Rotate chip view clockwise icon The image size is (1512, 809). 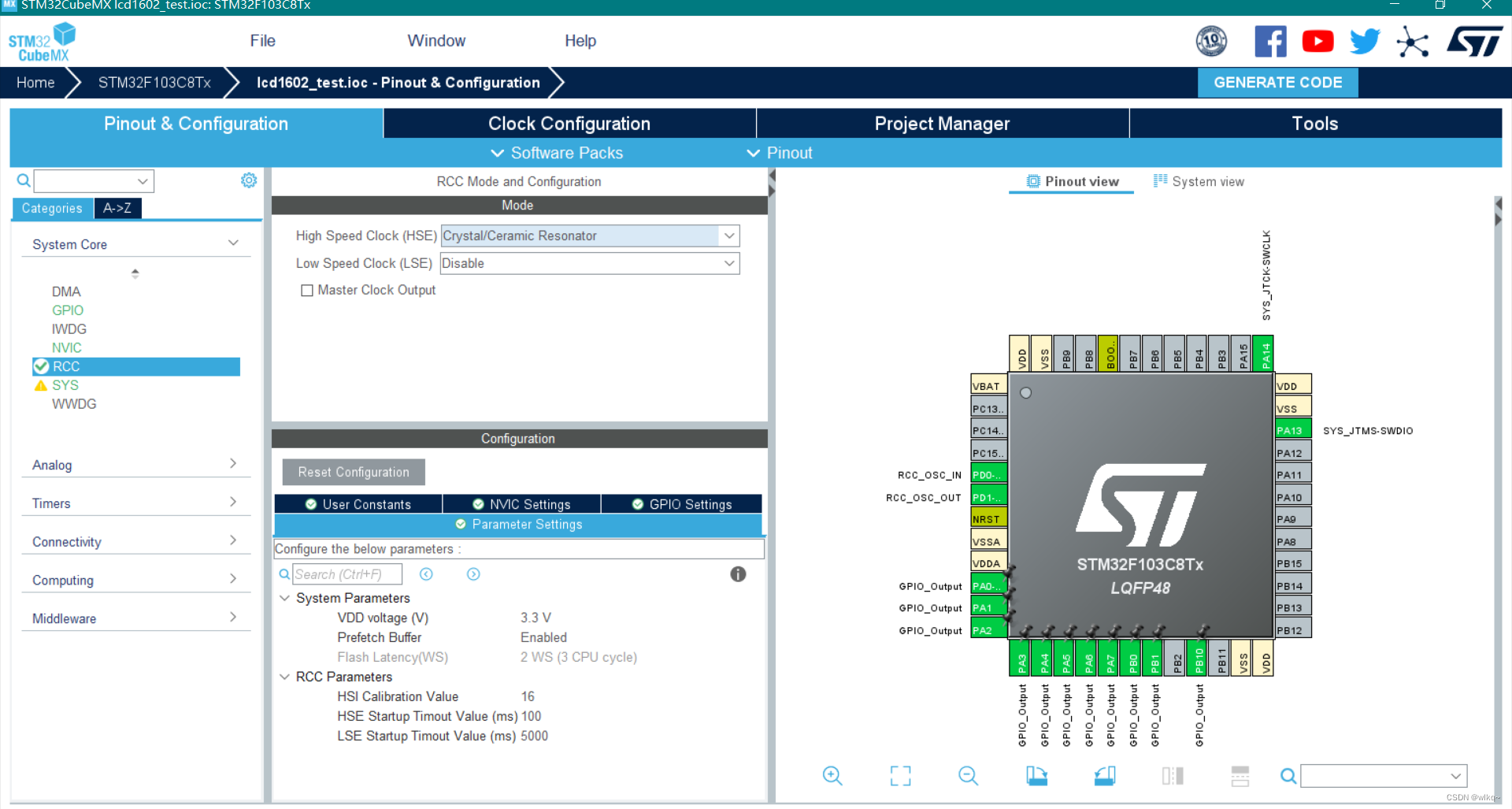pyautogui.click(x=1036, y=776)
